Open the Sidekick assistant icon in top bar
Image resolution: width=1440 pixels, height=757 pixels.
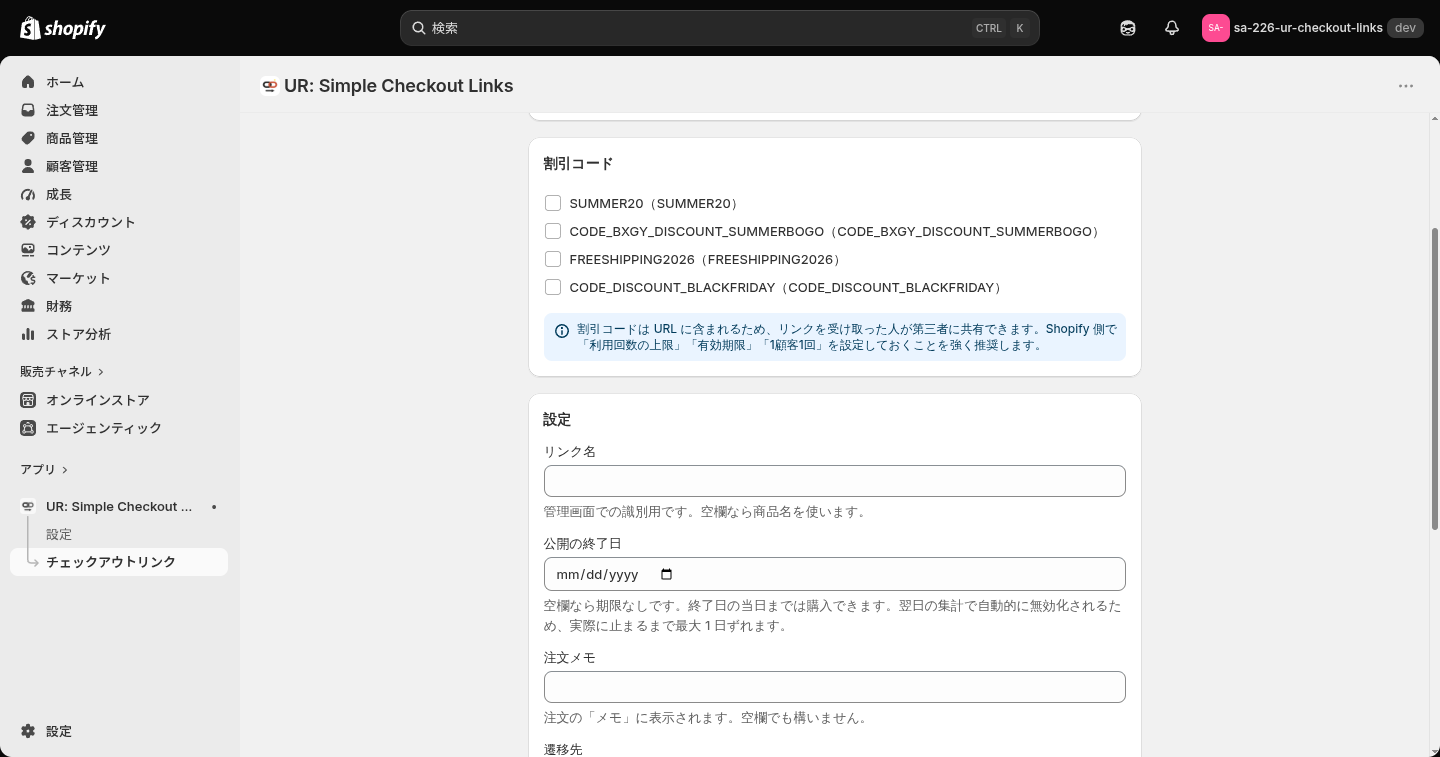pyautogui.click(x=1128, y=28)
